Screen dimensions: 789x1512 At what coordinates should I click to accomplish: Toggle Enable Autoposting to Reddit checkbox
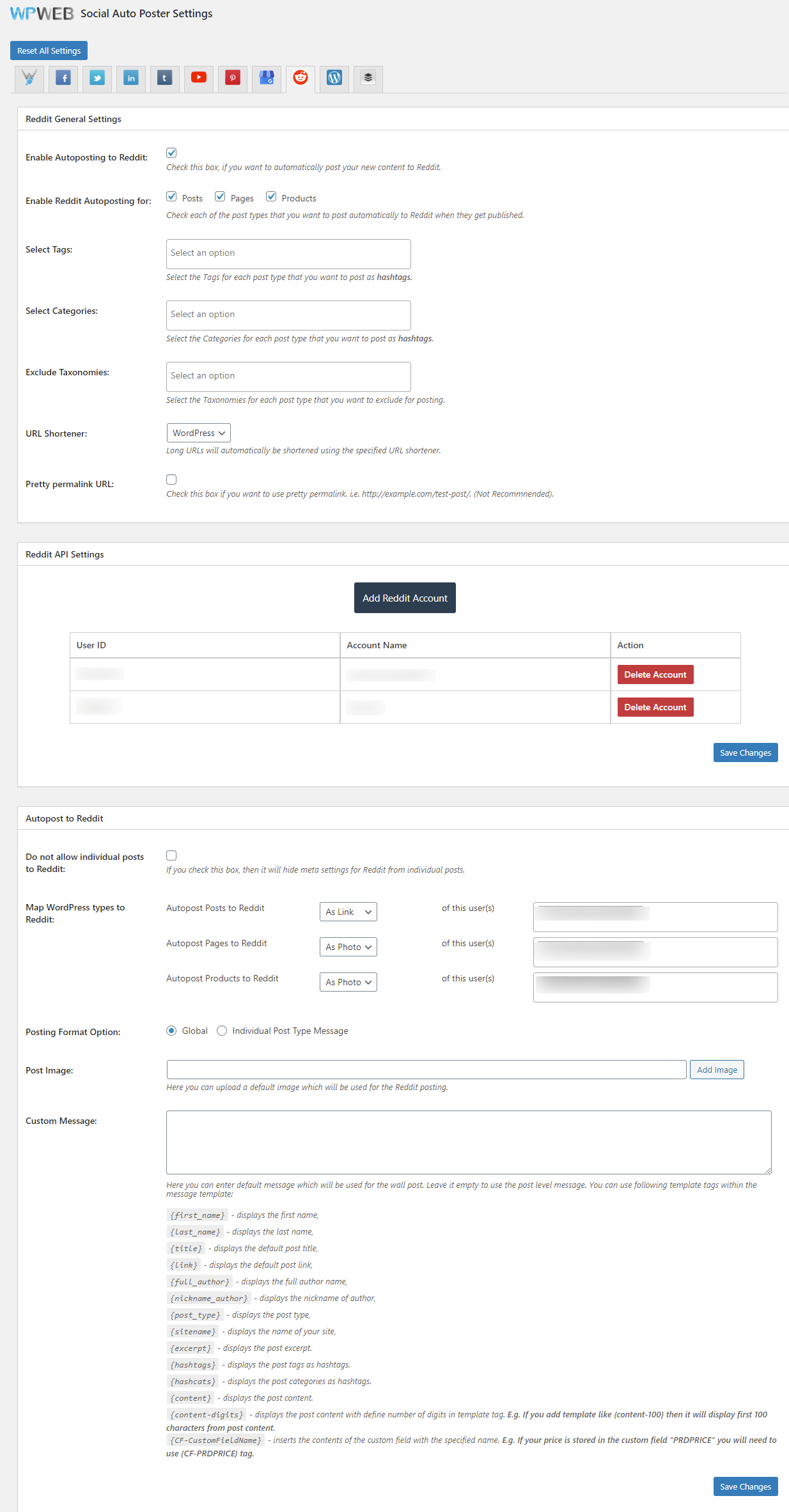click(171, 153)
